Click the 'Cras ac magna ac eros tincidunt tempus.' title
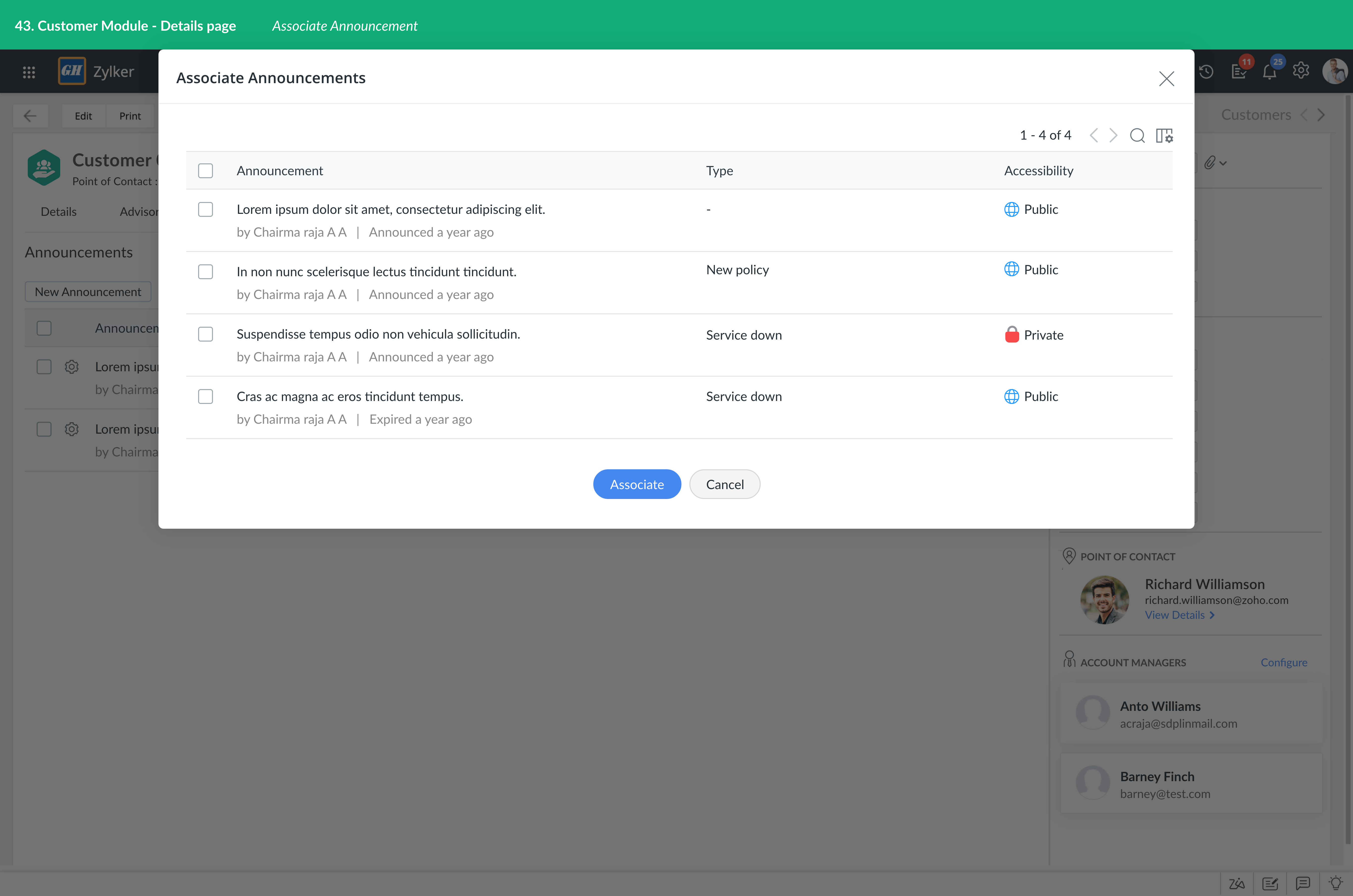 click(350, 397)
